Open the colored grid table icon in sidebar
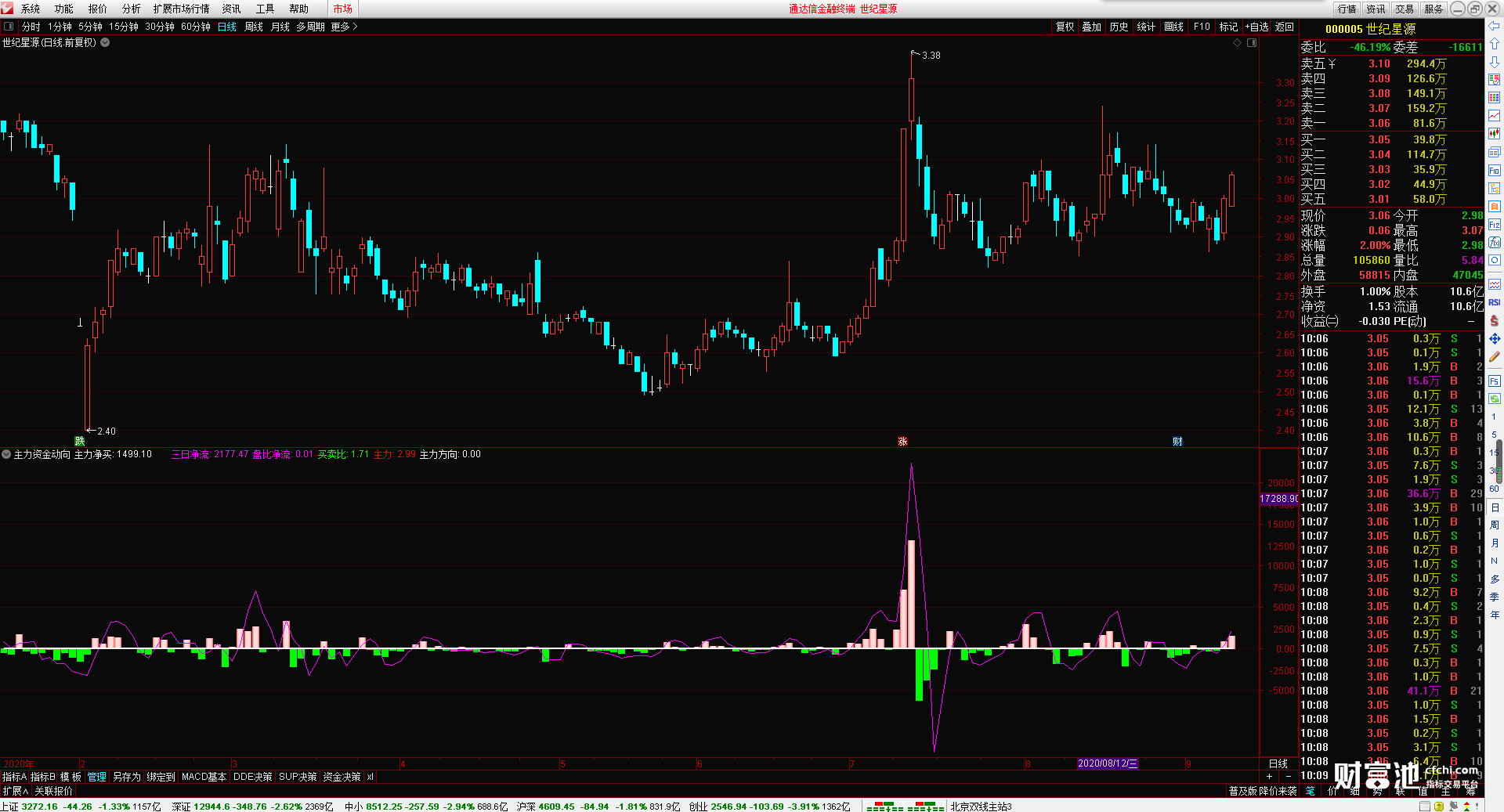The width and height of the screenshot is (1504, 812). [x=1494, y=98]
